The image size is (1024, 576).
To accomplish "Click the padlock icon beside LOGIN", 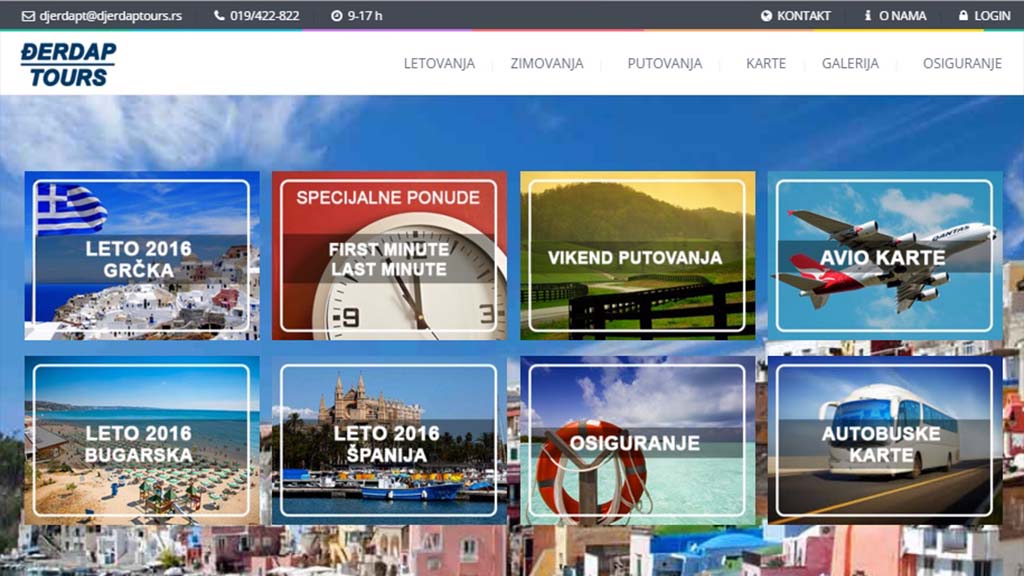I will tap(963, 15).
